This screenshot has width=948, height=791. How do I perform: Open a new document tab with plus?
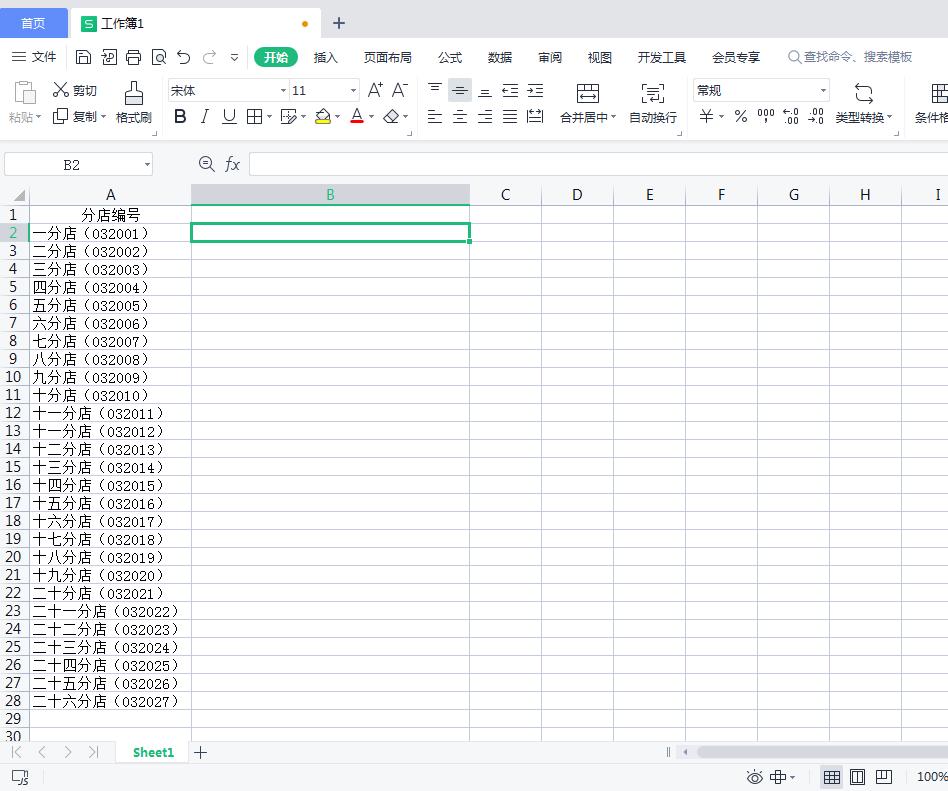(x=339, y=23)
